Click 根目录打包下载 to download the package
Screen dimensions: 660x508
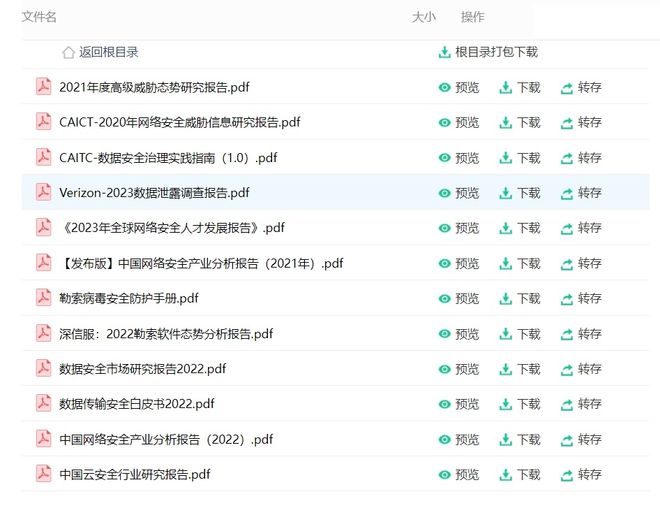tap(488, 52)
